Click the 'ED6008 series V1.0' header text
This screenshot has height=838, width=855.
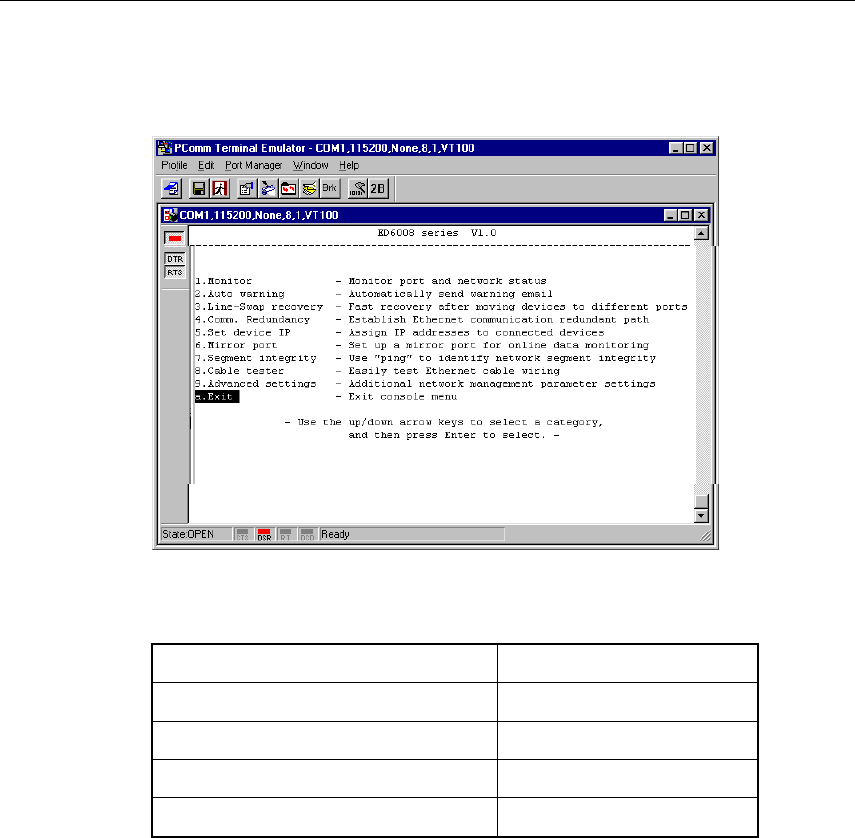click(x=437, y=233)
